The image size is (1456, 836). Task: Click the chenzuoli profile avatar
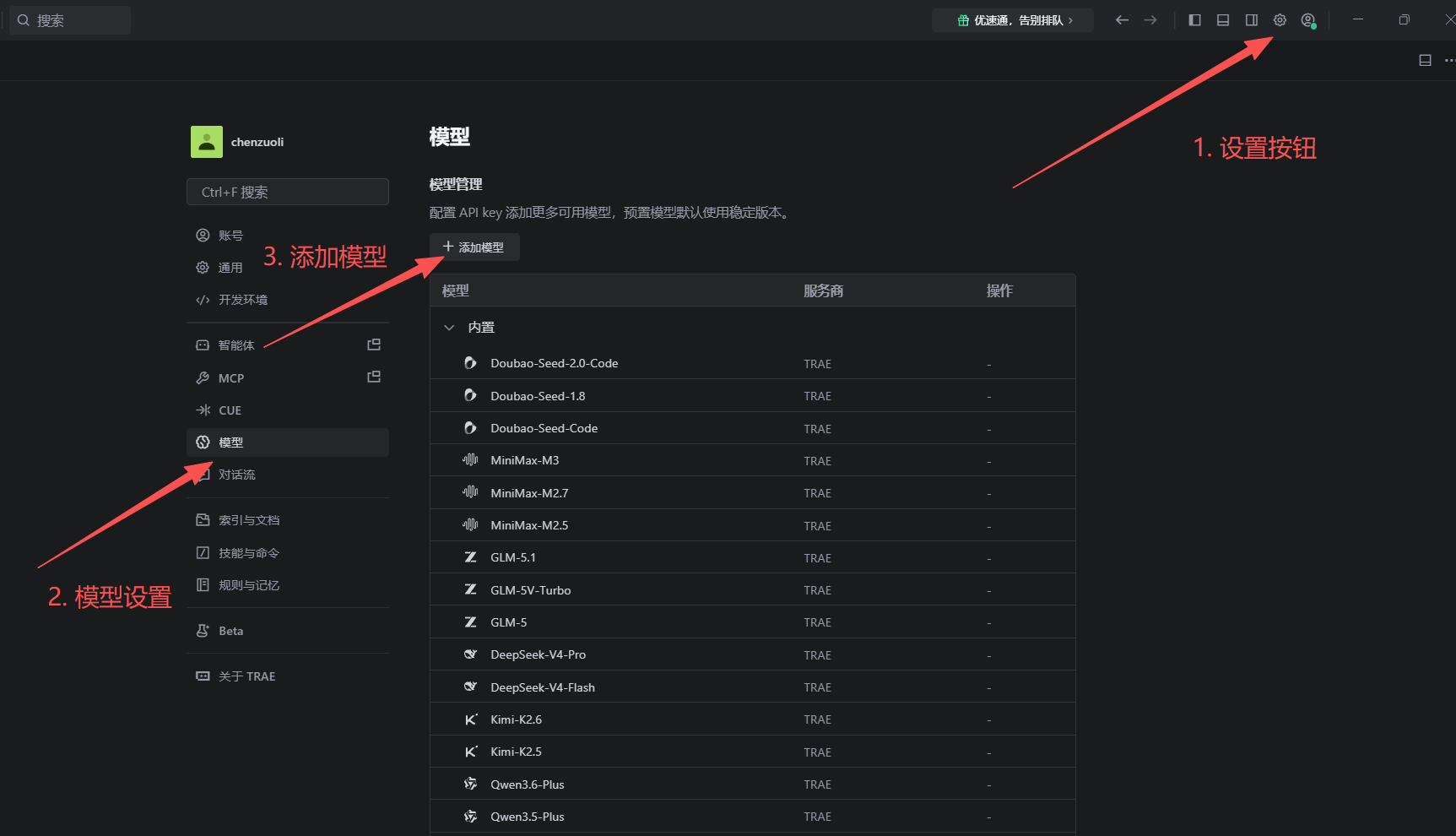(x=207, y=142)
